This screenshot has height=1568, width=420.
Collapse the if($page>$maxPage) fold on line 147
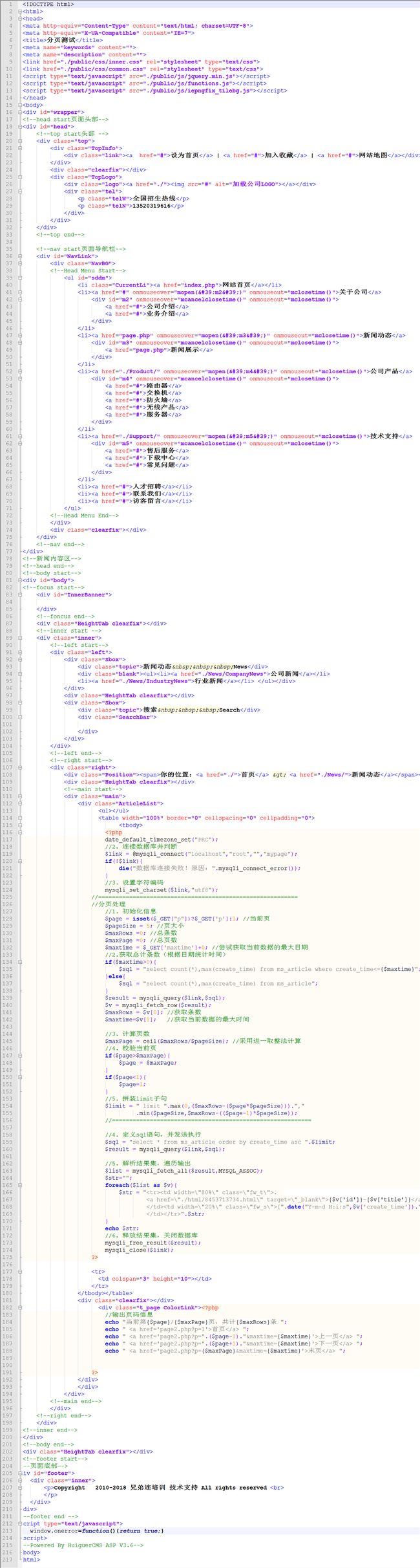tap(20, 1056)
